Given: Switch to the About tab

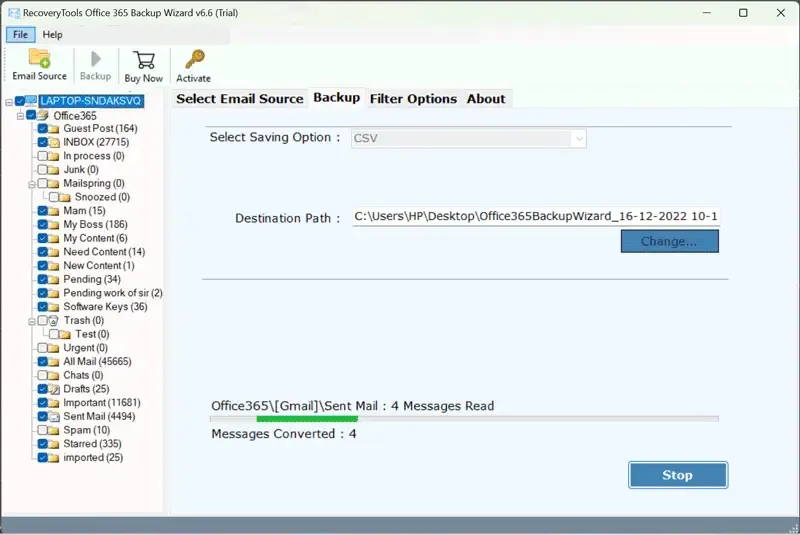Looking at the screenshot, I should click(486, 98).
